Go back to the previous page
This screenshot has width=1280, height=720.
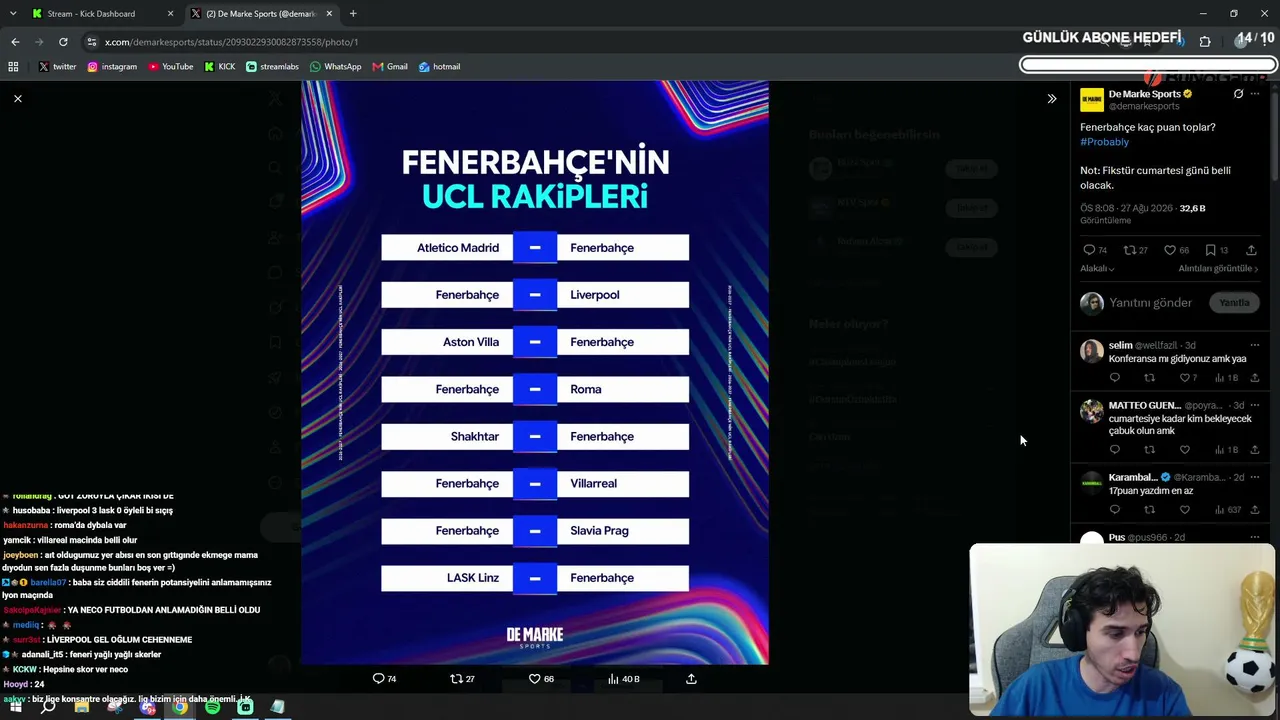point(15,42)
